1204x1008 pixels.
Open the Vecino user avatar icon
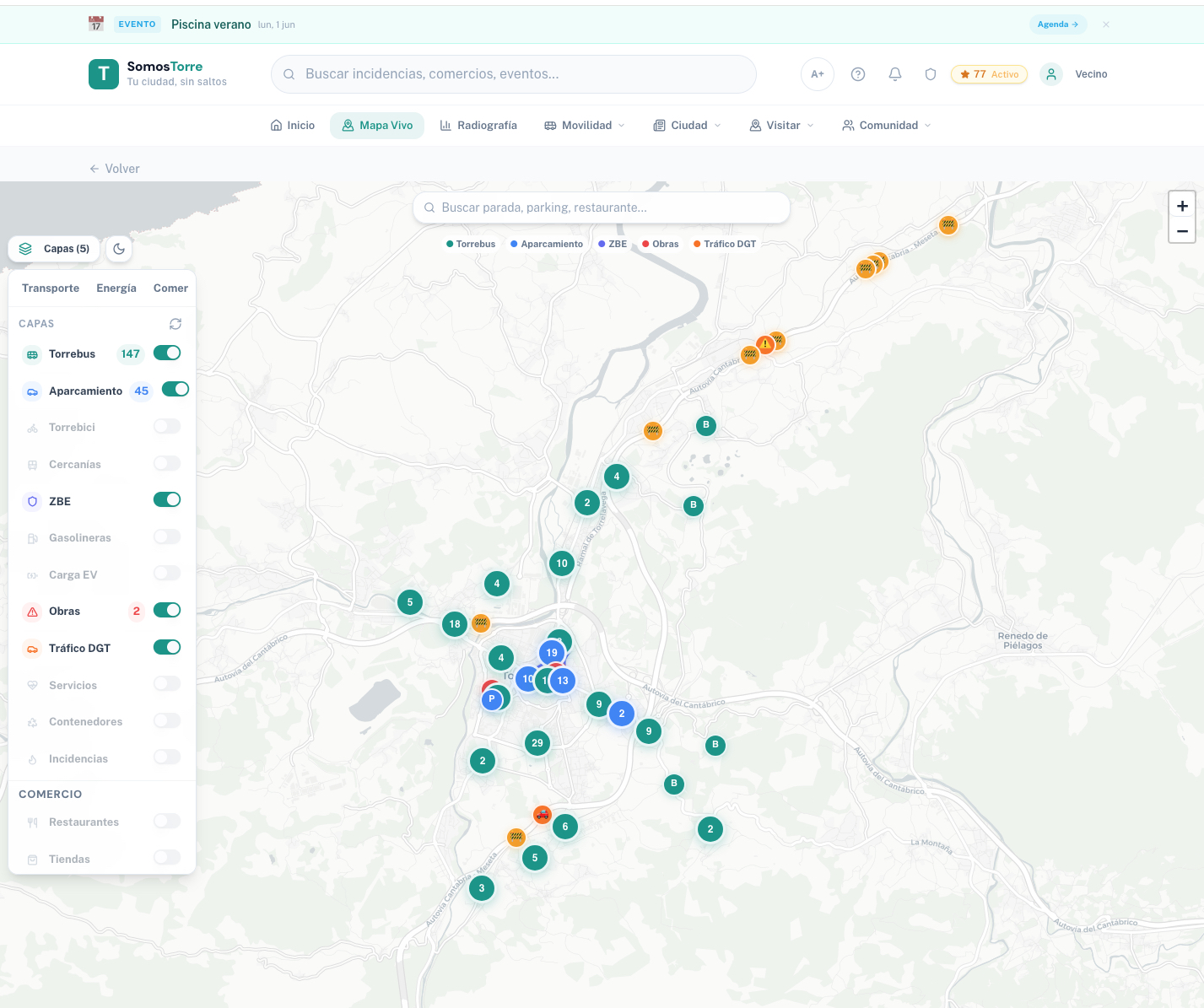(1051, 74)
